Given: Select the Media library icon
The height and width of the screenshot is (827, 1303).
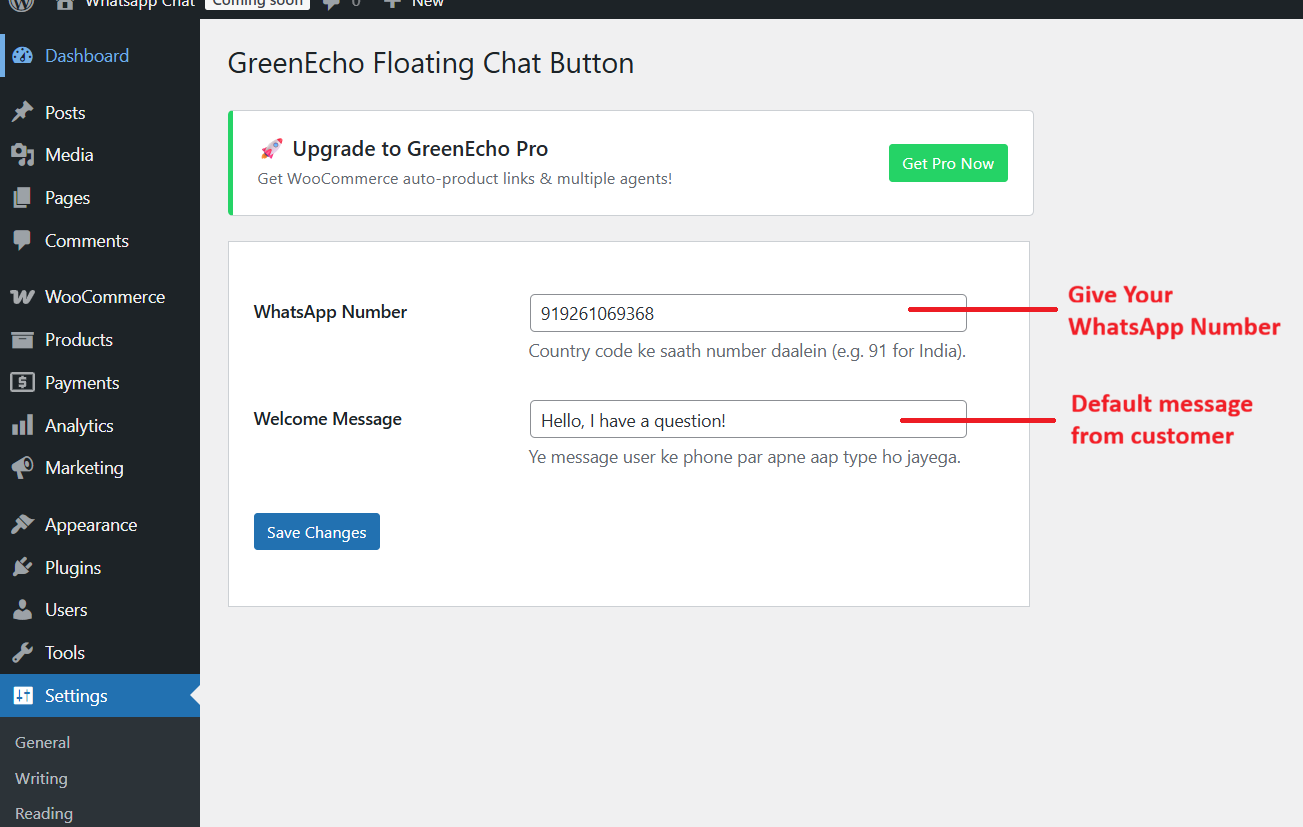Looking at the screenshot, I should (23, 155).
